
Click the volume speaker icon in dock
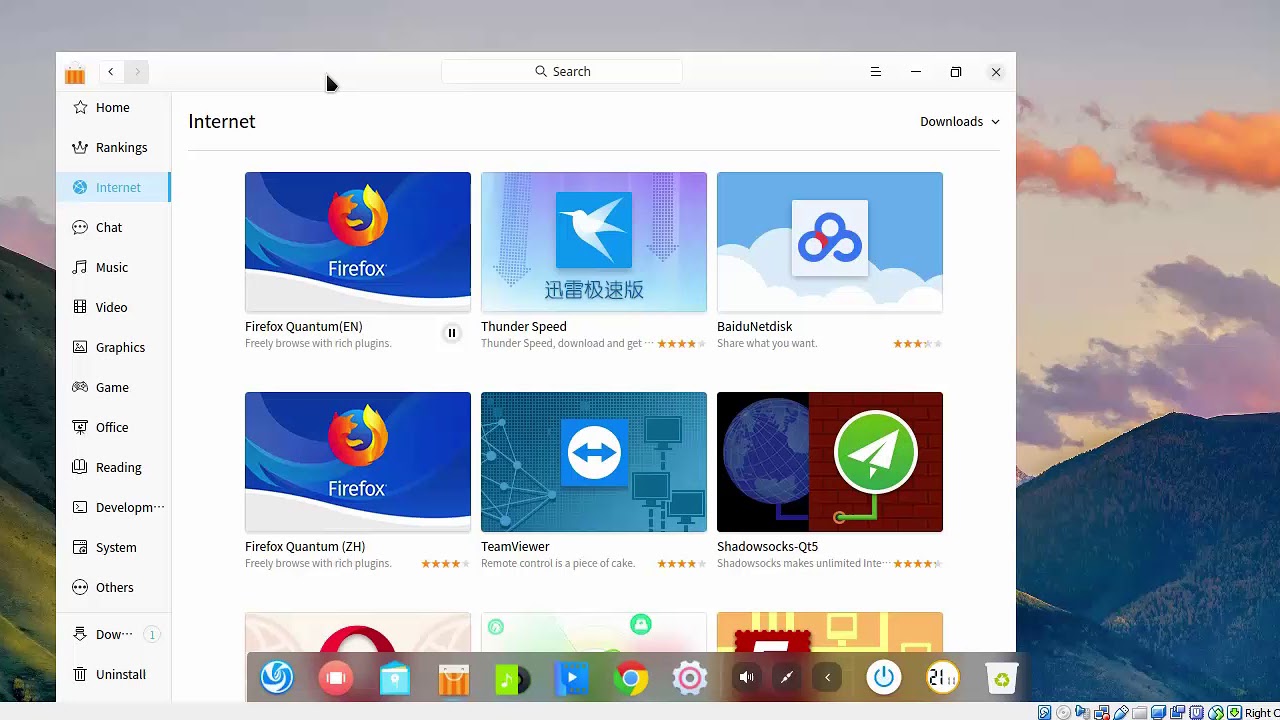point(746,678)
